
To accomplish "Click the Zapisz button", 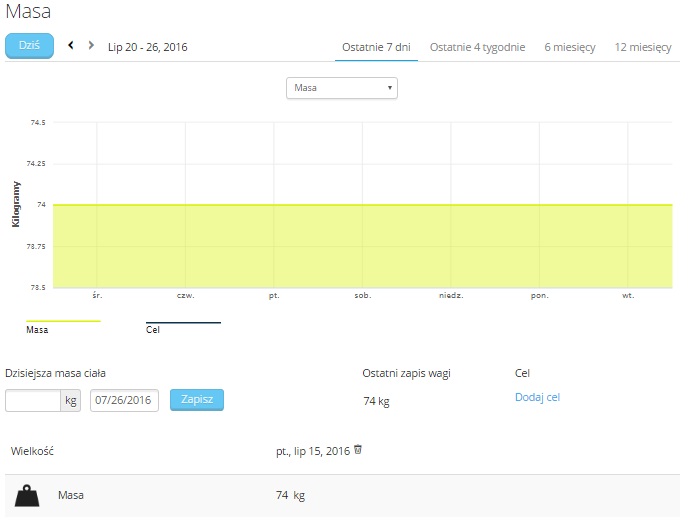I will [197, 400].
